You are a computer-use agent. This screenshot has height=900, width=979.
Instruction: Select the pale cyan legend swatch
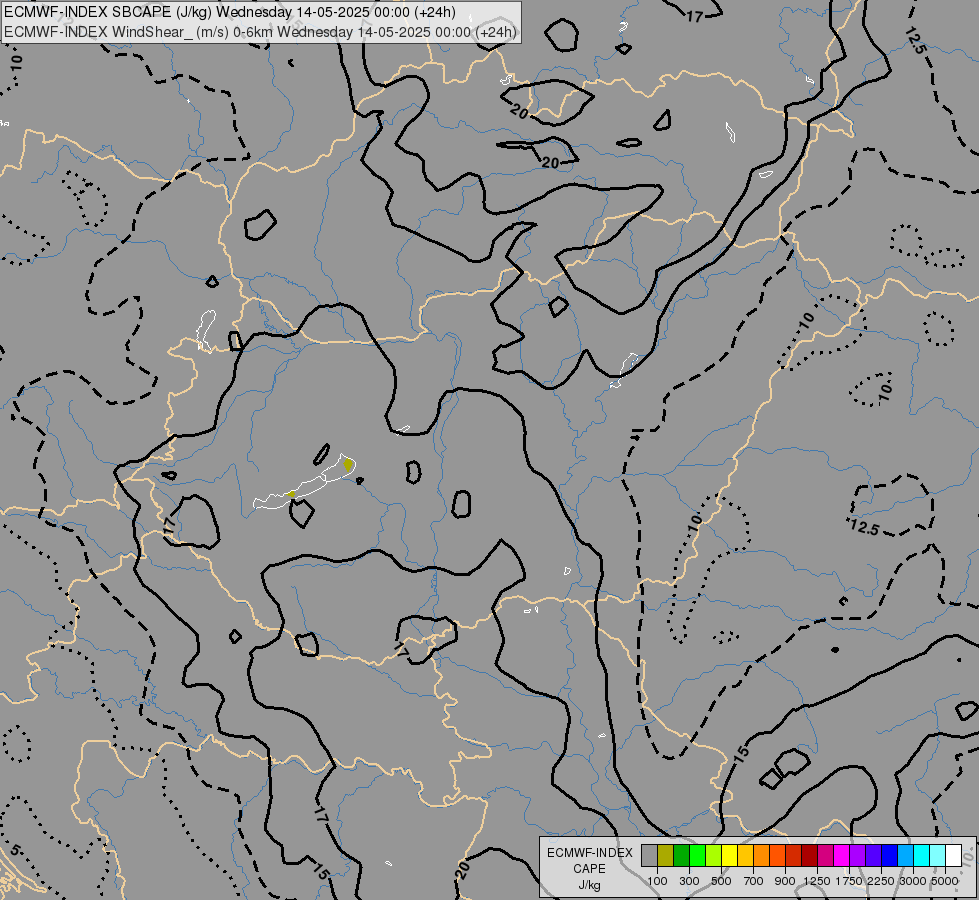937,856
